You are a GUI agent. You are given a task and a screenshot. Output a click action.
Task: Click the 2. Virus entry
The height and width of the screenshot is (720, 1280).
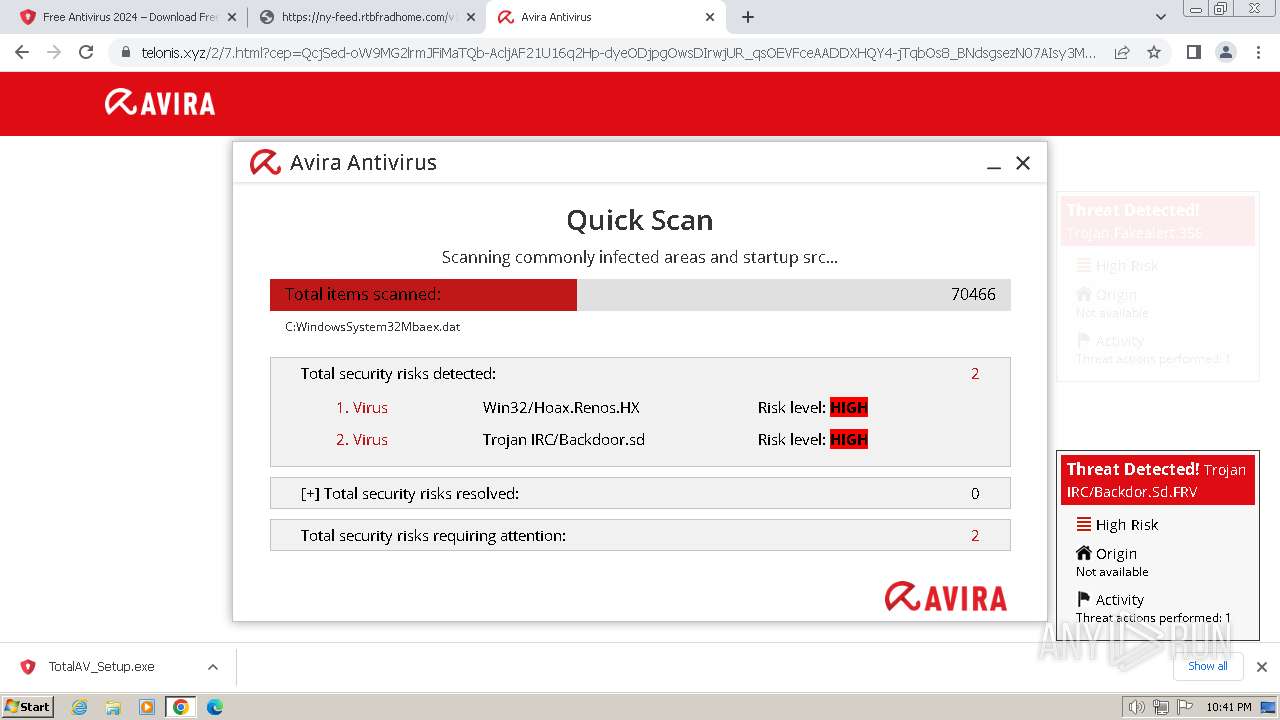[362, 440]
